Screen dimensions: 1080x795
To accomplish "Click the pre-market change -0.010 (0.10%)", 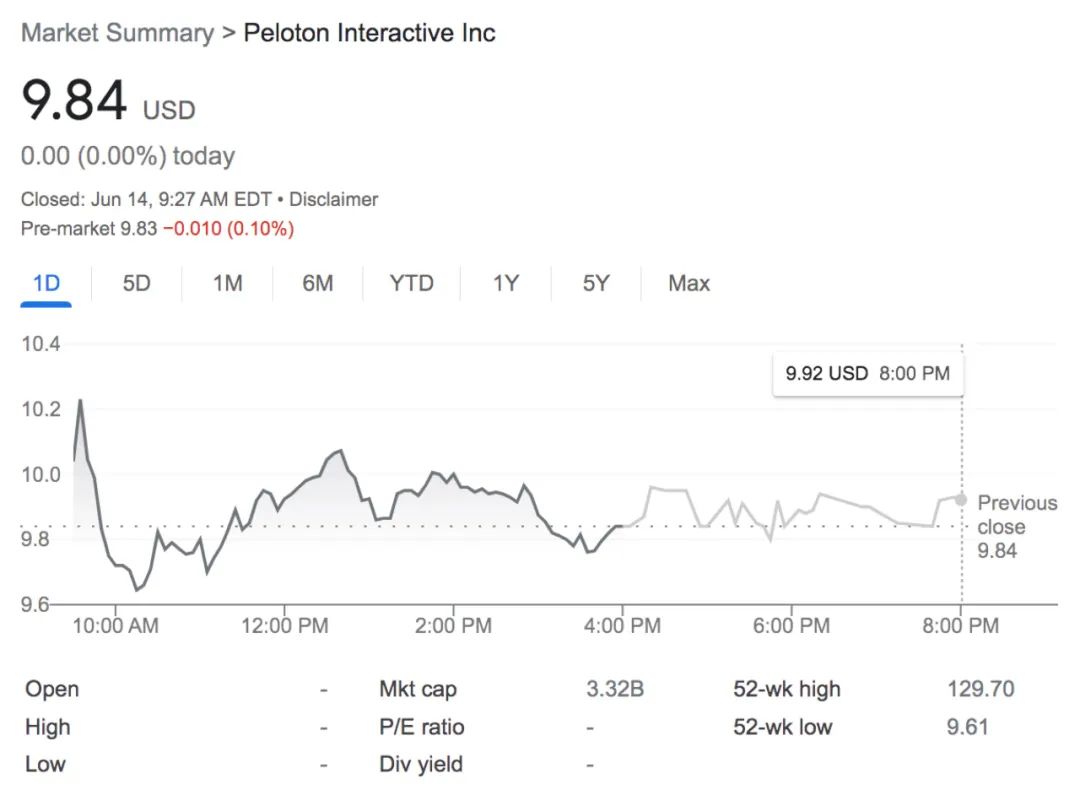I will (229, 229).
